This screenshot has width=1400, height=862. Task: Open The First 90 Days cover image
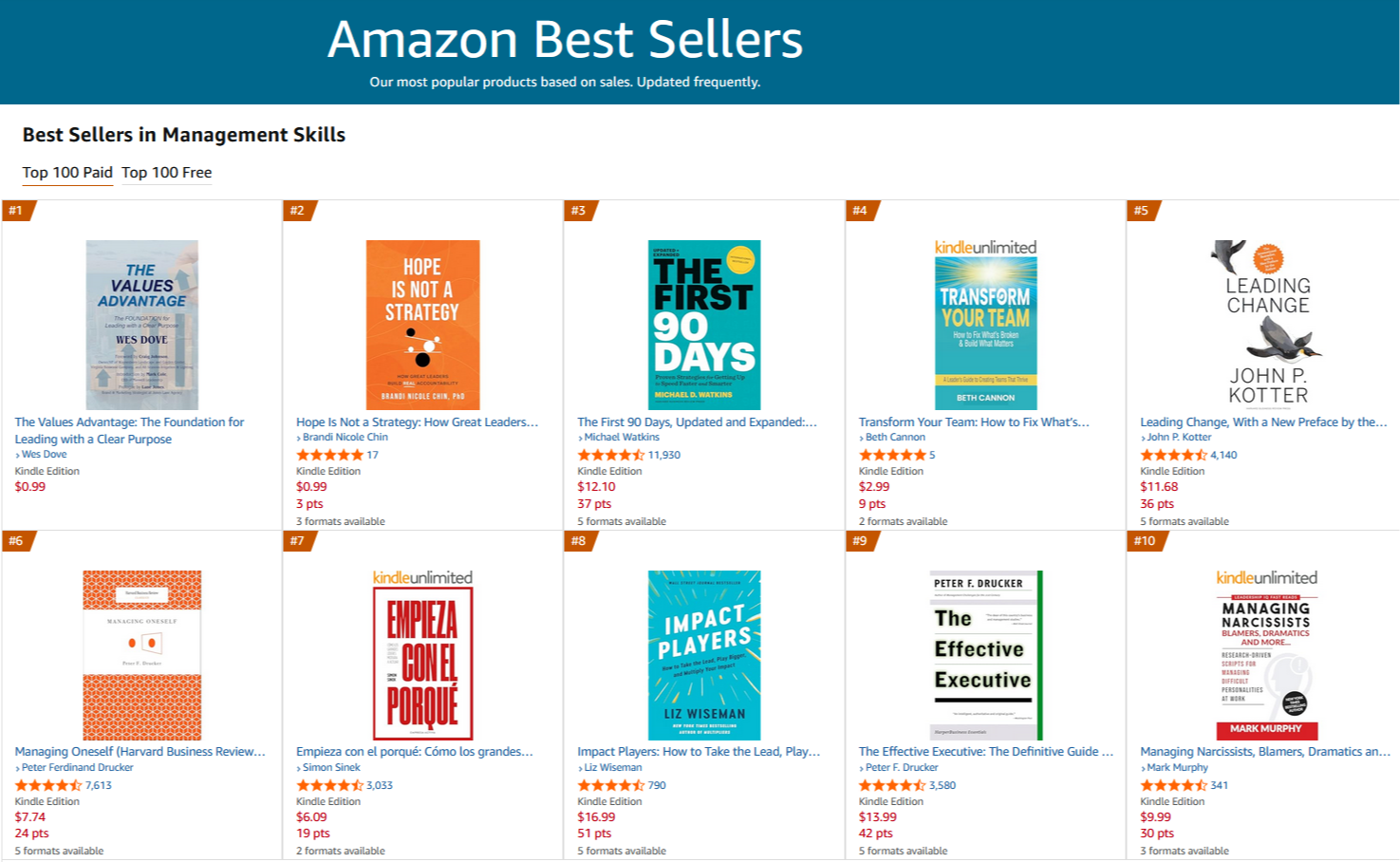click(x=704, y=325)
